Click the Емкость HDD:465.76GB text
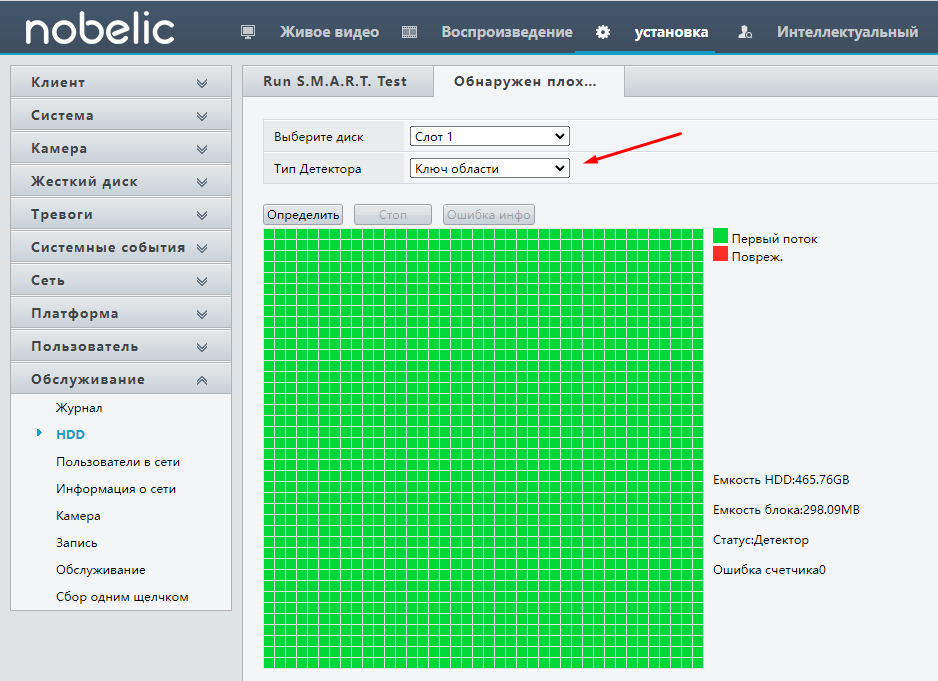Image resolution: width=938 pixels, height=681 pixels. [781, 480]
